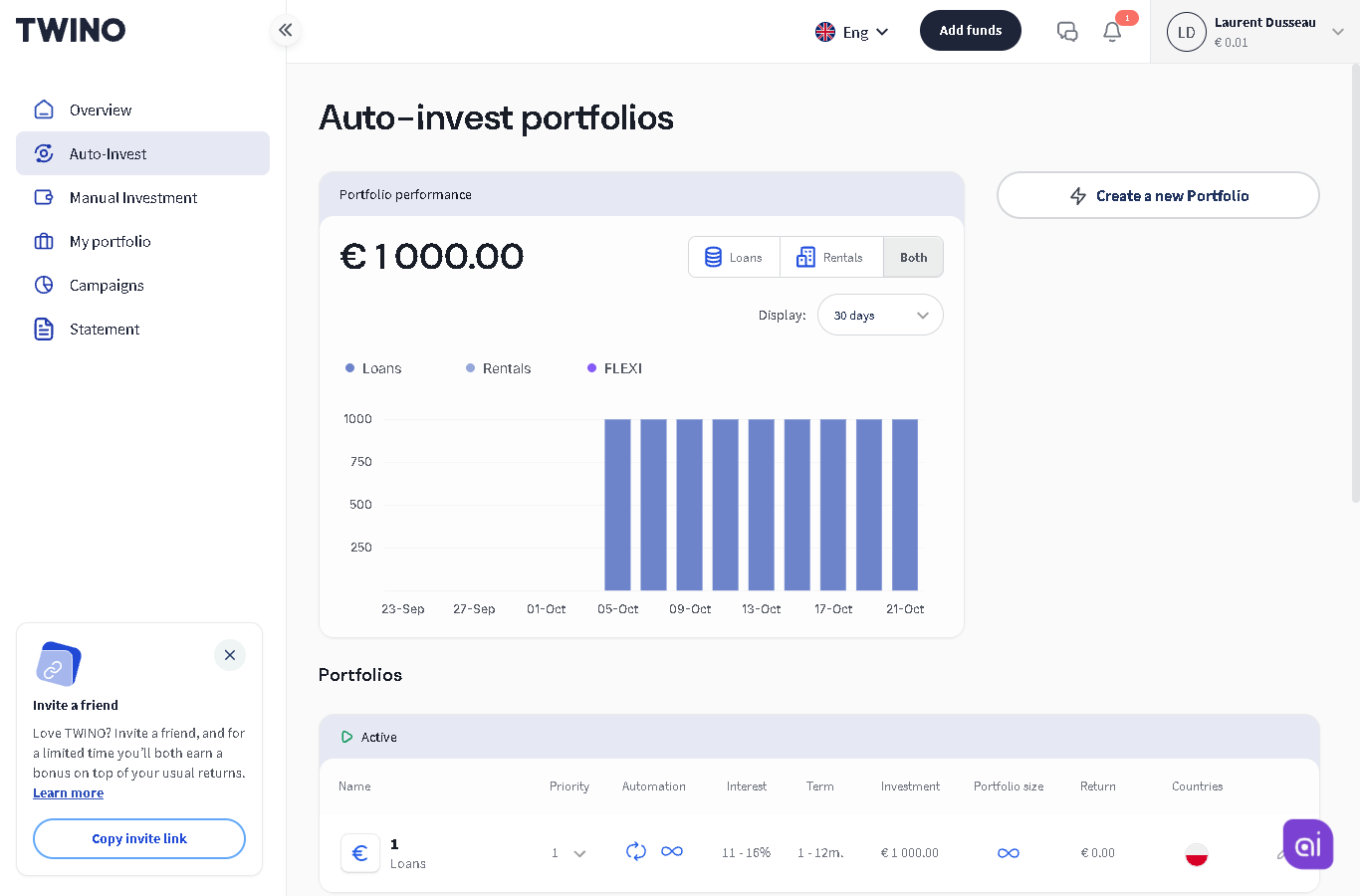Viewport: 1360px width, 896px height.
Task: Follow the Learn more link
Action: (x=68, y=792)
